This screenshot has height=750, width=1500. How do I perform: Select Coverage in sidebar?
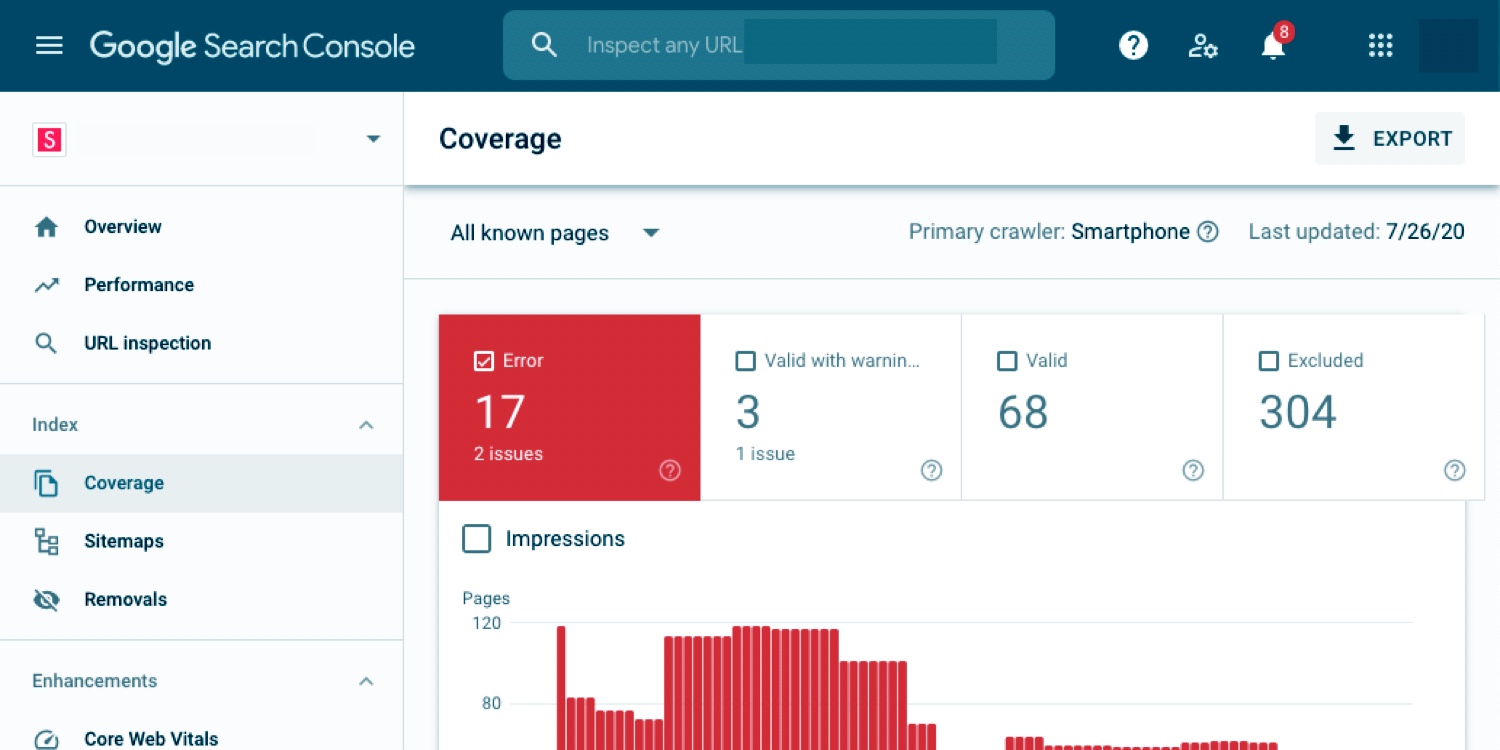point(201,483)
